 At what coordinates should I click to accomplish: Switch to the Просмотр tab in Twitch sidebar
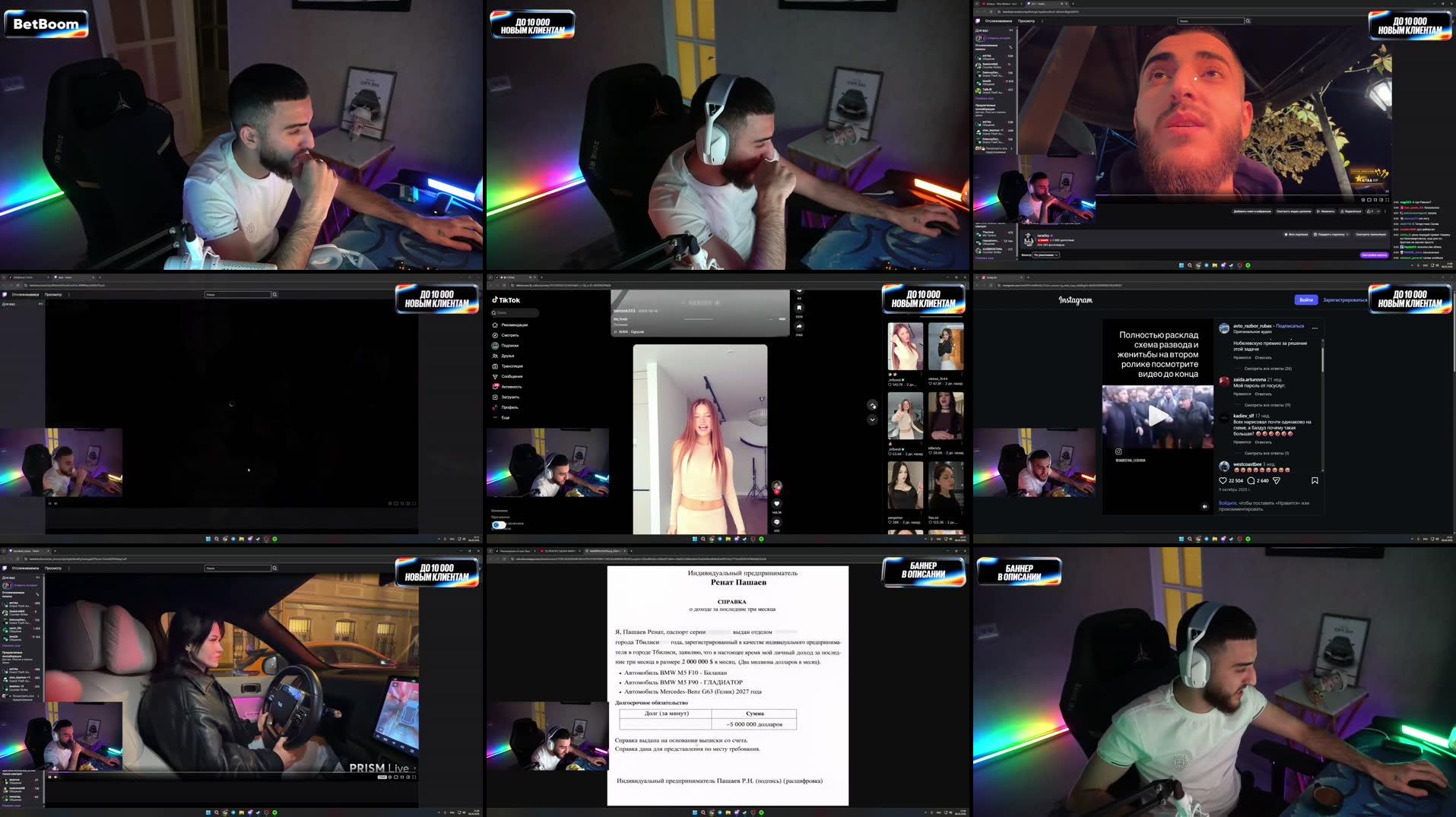(x=52, y=295)
